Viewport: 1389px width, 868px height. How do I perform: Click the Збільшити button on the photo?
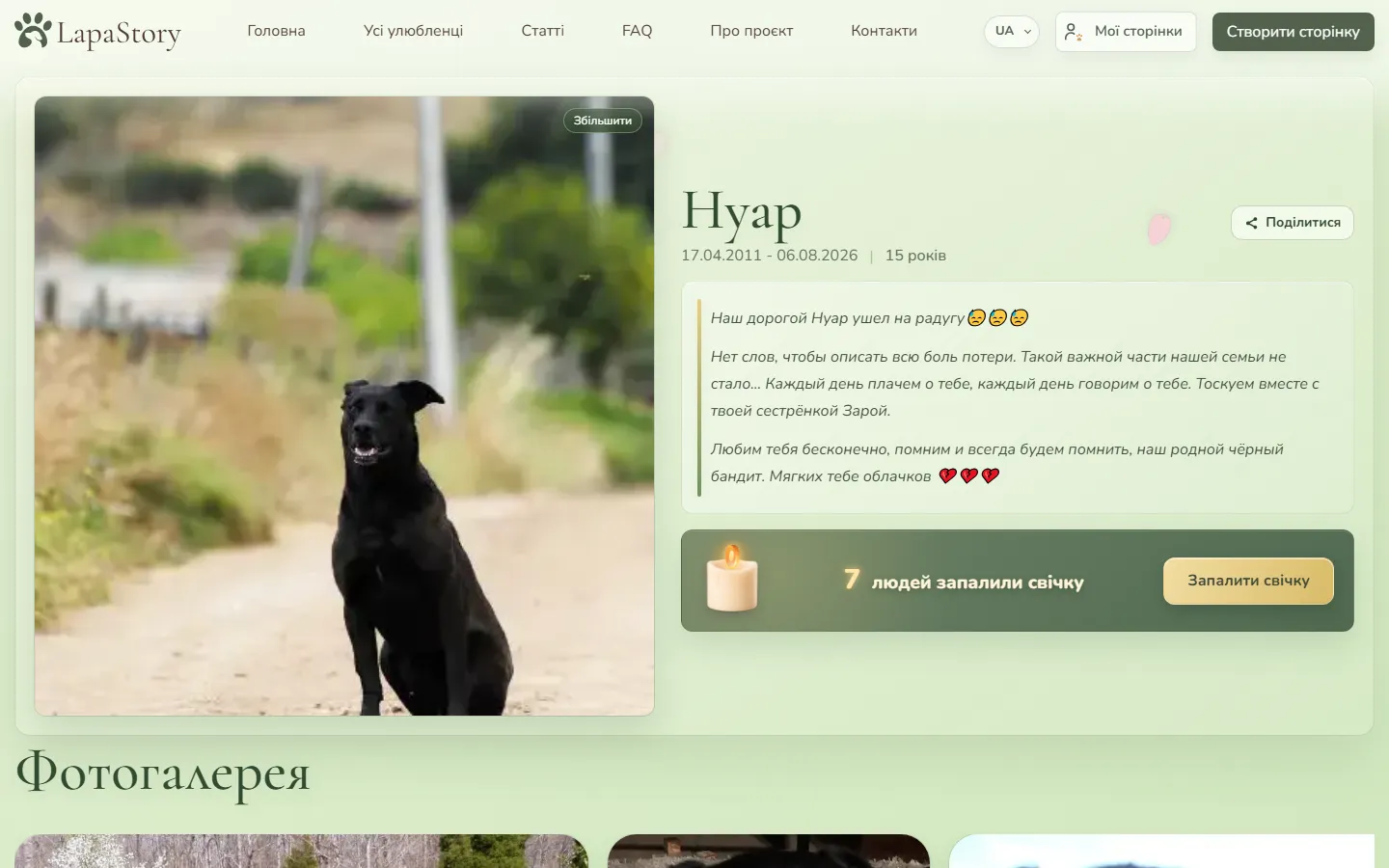[x=603, y=121]
